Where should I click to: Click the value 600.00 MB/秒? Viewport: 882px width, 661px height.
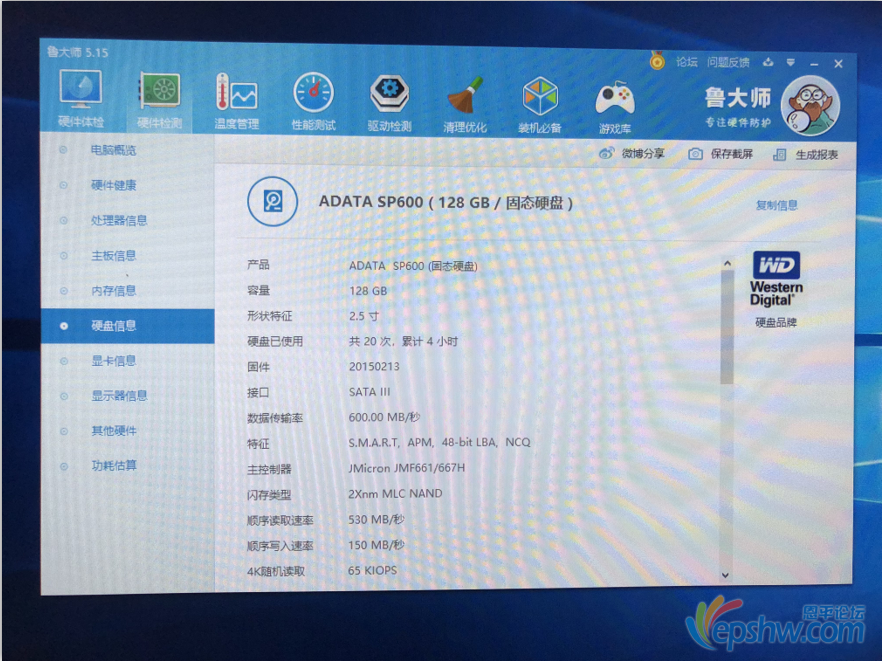[384, 417]
